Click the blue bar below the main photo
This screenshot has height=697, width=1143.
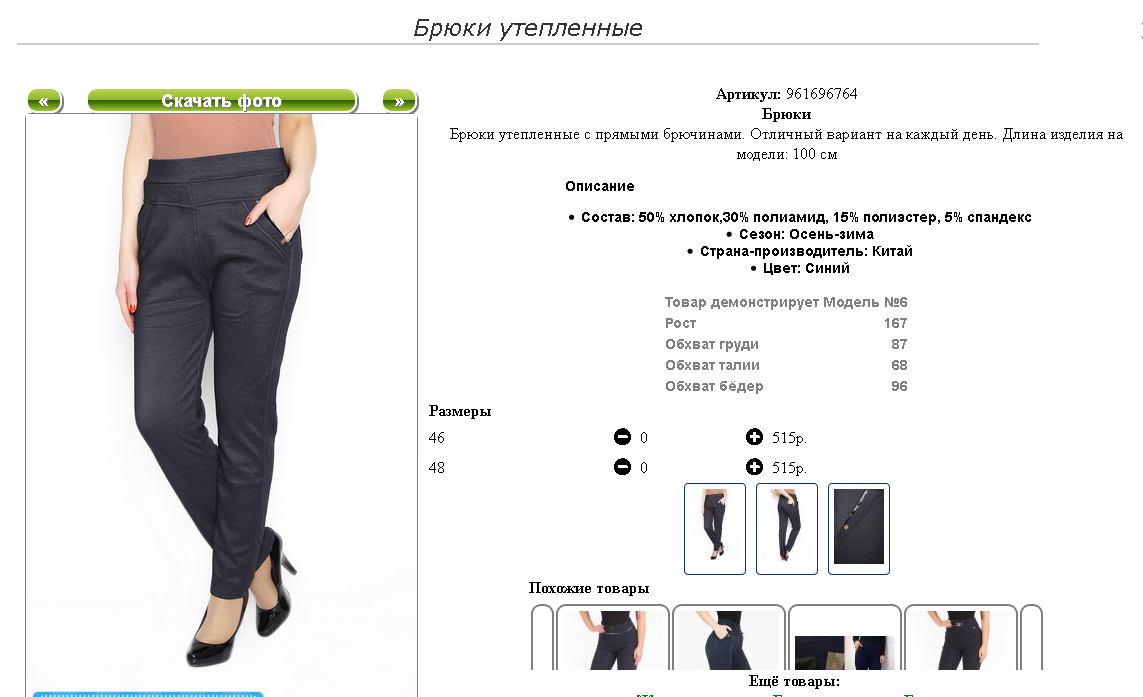coord(148,693)
